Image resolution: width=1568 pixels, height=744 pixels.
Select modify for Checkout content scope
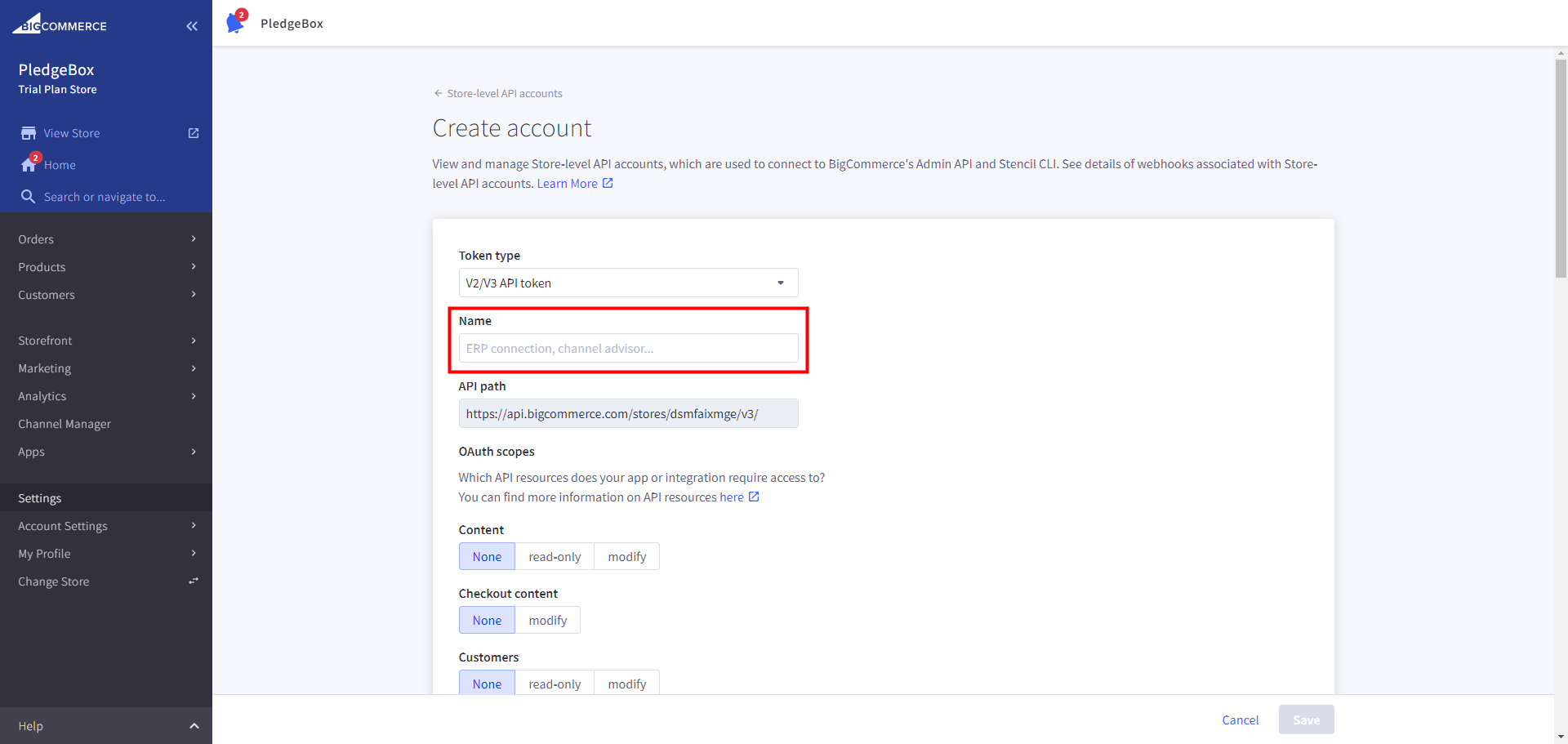click(x=548, y=620)
